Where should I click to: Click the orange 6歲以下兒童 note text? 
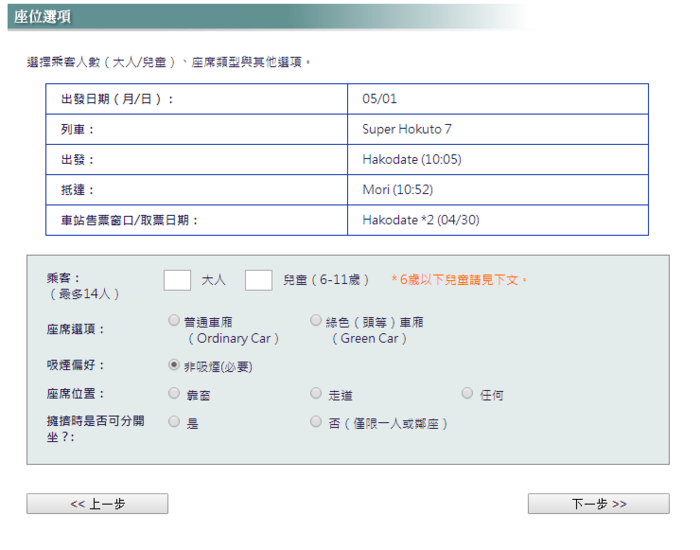[x=459, y=280]
